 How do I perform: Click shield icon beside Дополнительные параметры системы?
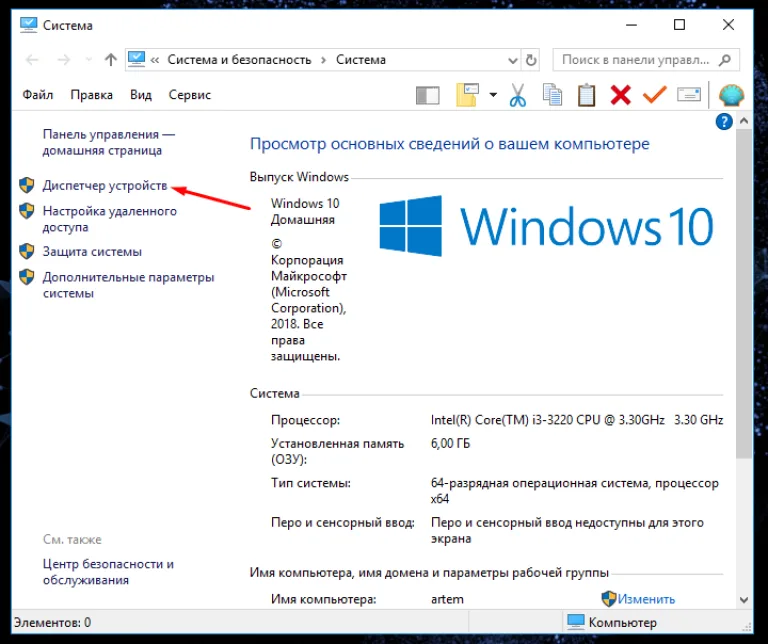coord(26,277)
